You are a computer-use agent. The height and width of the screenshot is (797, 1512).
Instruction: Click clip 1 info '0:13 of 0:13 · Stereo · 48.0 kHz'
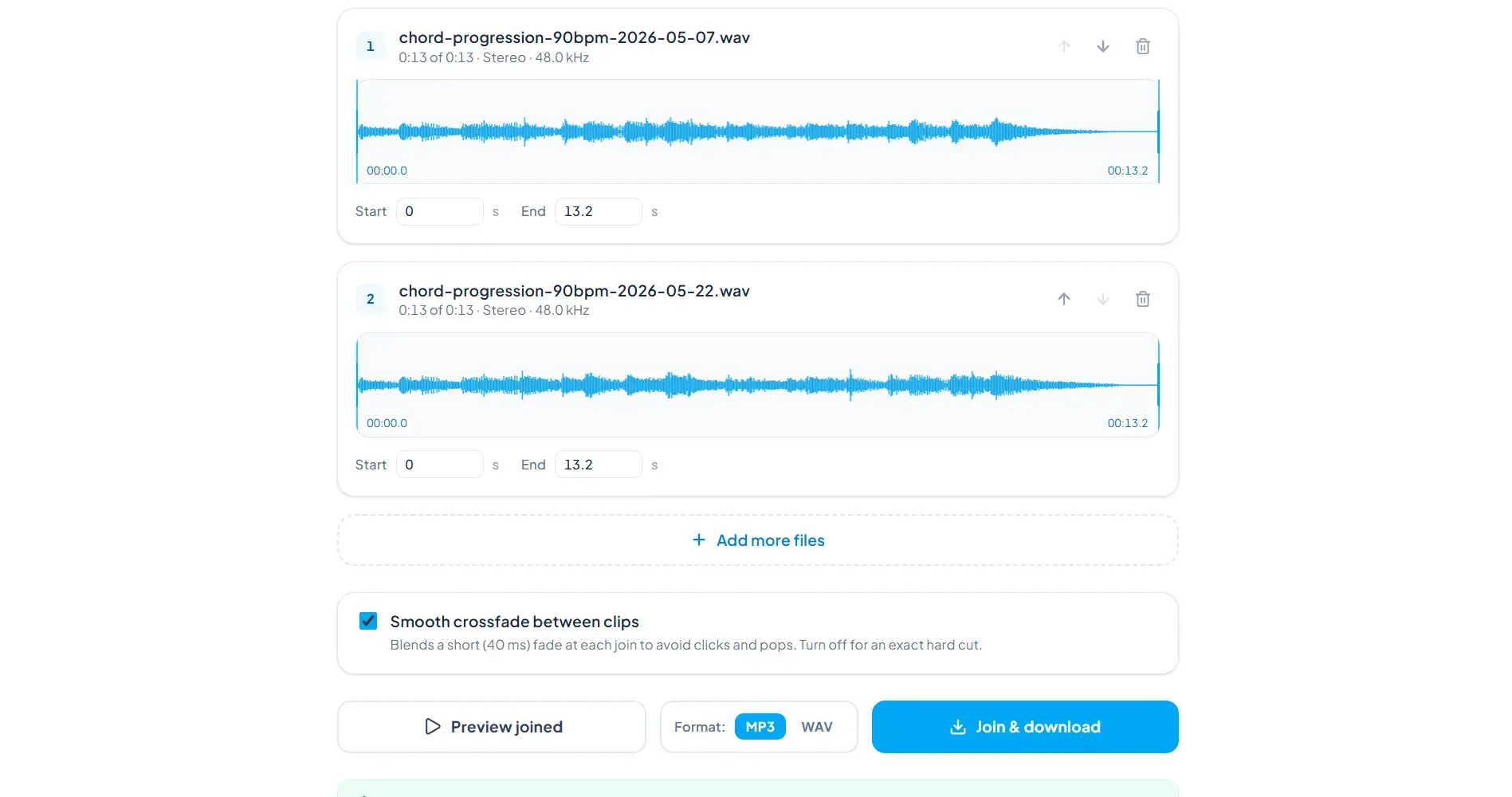point(494,57)
